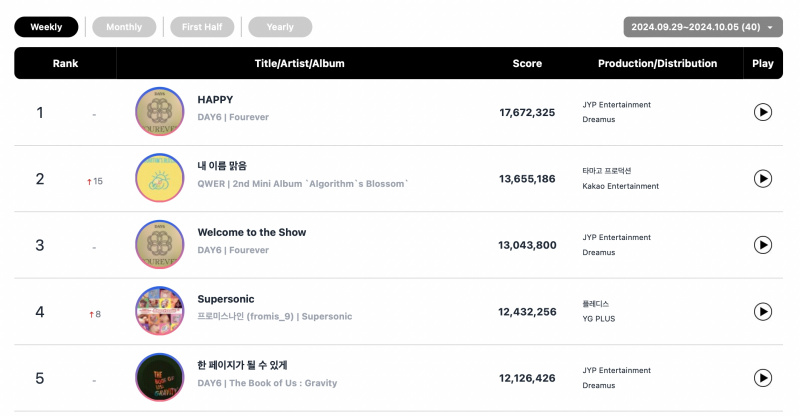The width and height of the screenshot is (800, 416).
Task: Open The Book of Us Gravity cover
Action: click(x=160, y=377)
